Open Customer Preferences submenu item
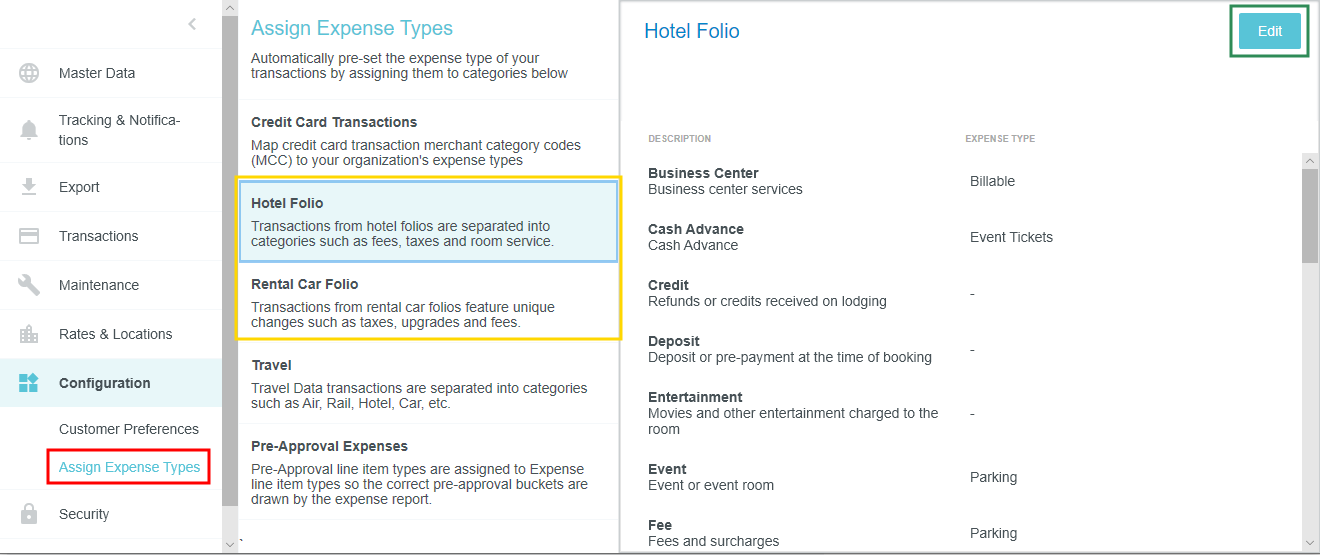 tap(129, 429)
